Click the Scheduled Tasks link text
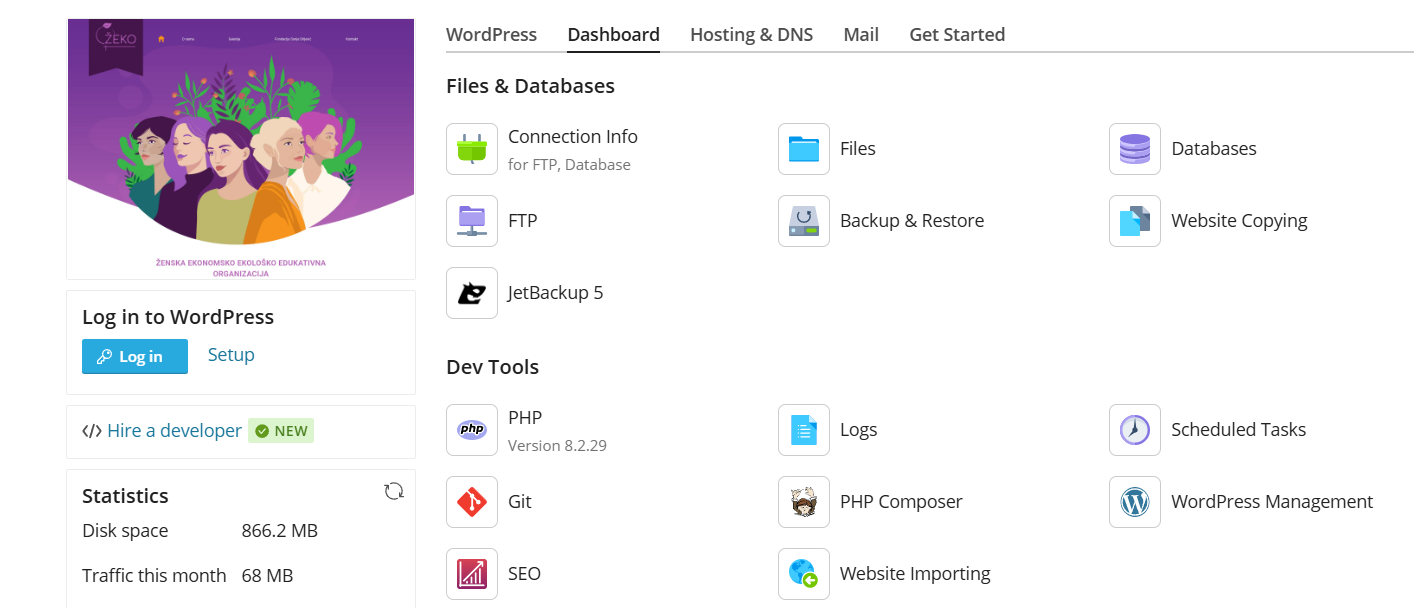 [1239, 430]
